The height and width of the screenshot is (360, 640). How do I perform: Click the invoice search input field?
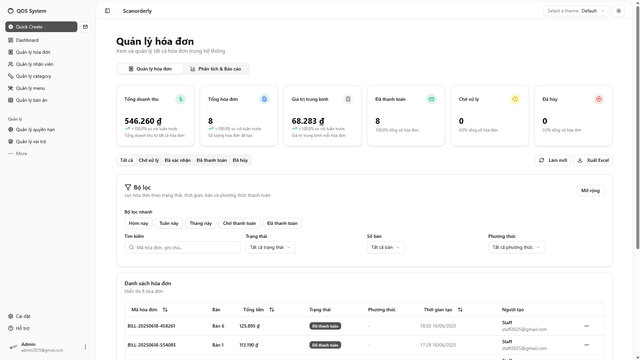click(x=182, y=247)
